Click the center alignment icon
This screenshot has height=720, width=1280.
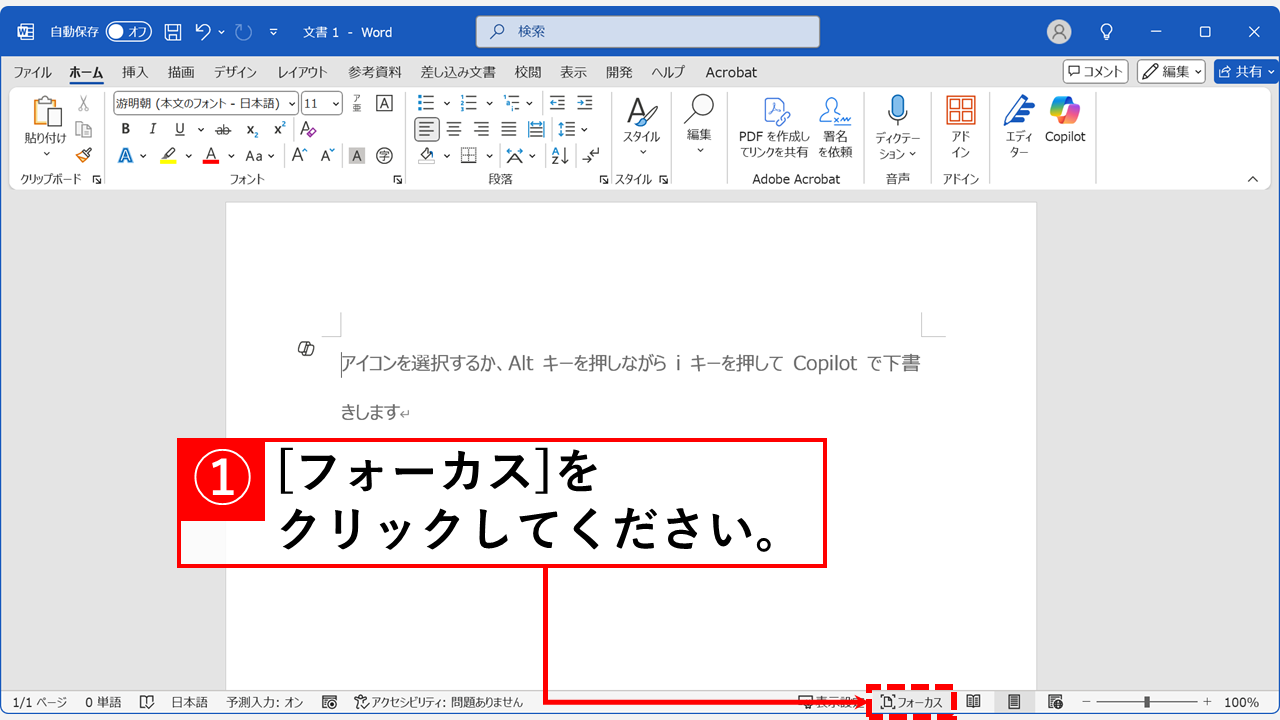454,129
